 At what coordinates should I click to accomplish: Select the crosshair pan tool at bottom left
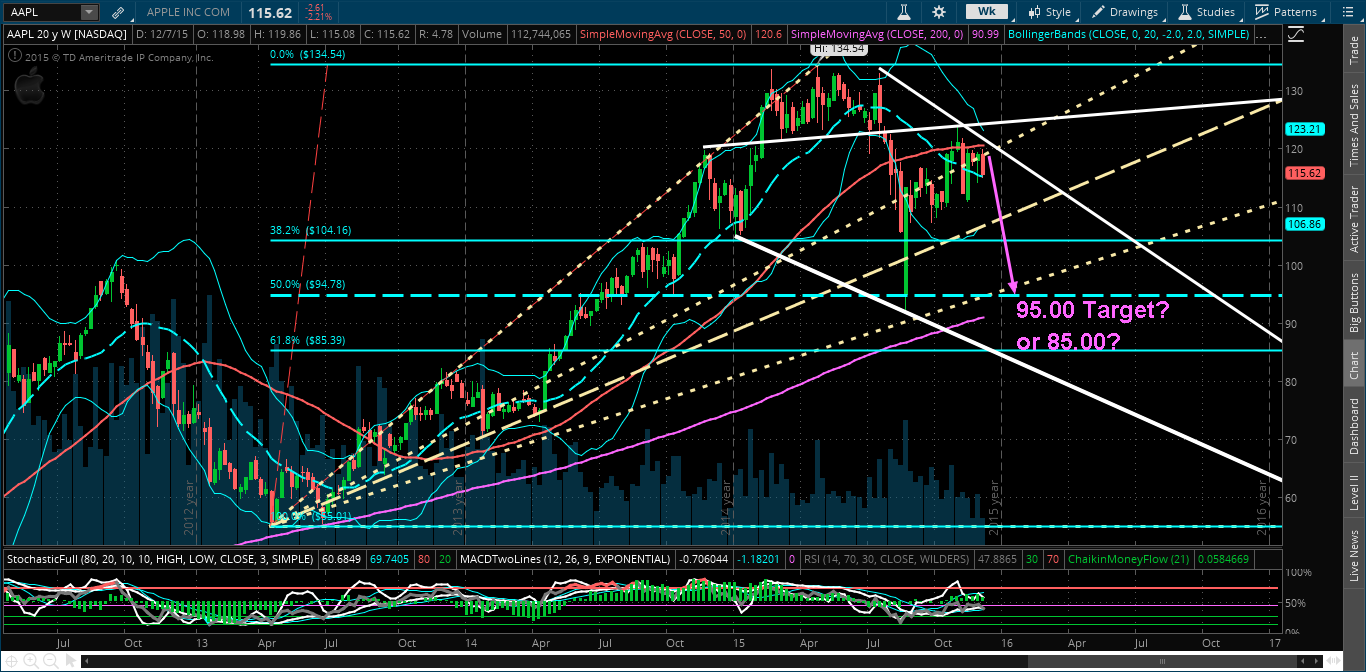[14, 661]
